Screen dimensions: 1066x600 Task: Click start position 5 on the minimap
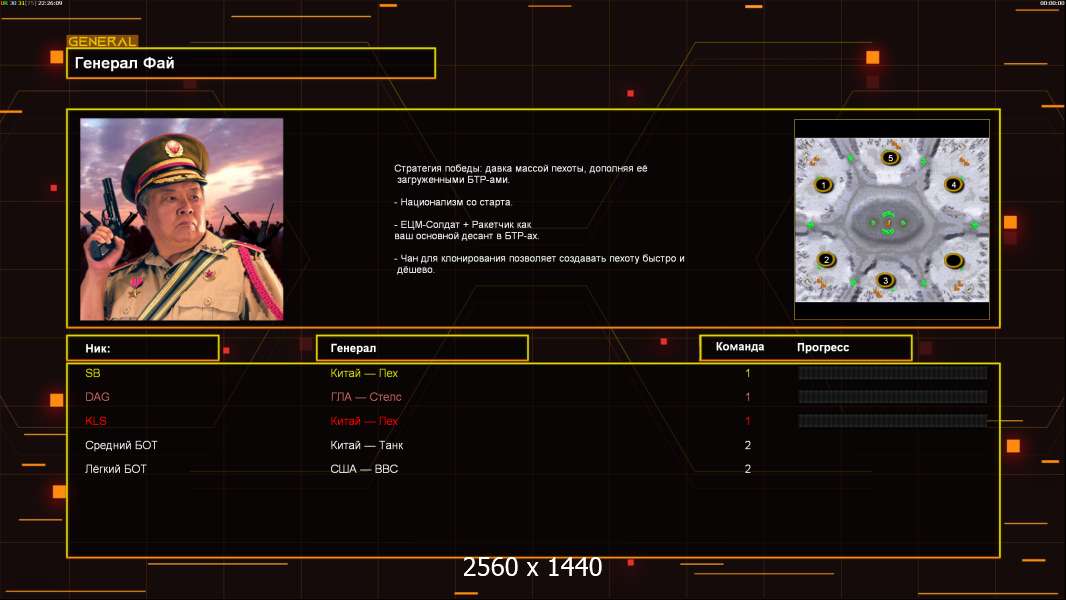(891, 158)
